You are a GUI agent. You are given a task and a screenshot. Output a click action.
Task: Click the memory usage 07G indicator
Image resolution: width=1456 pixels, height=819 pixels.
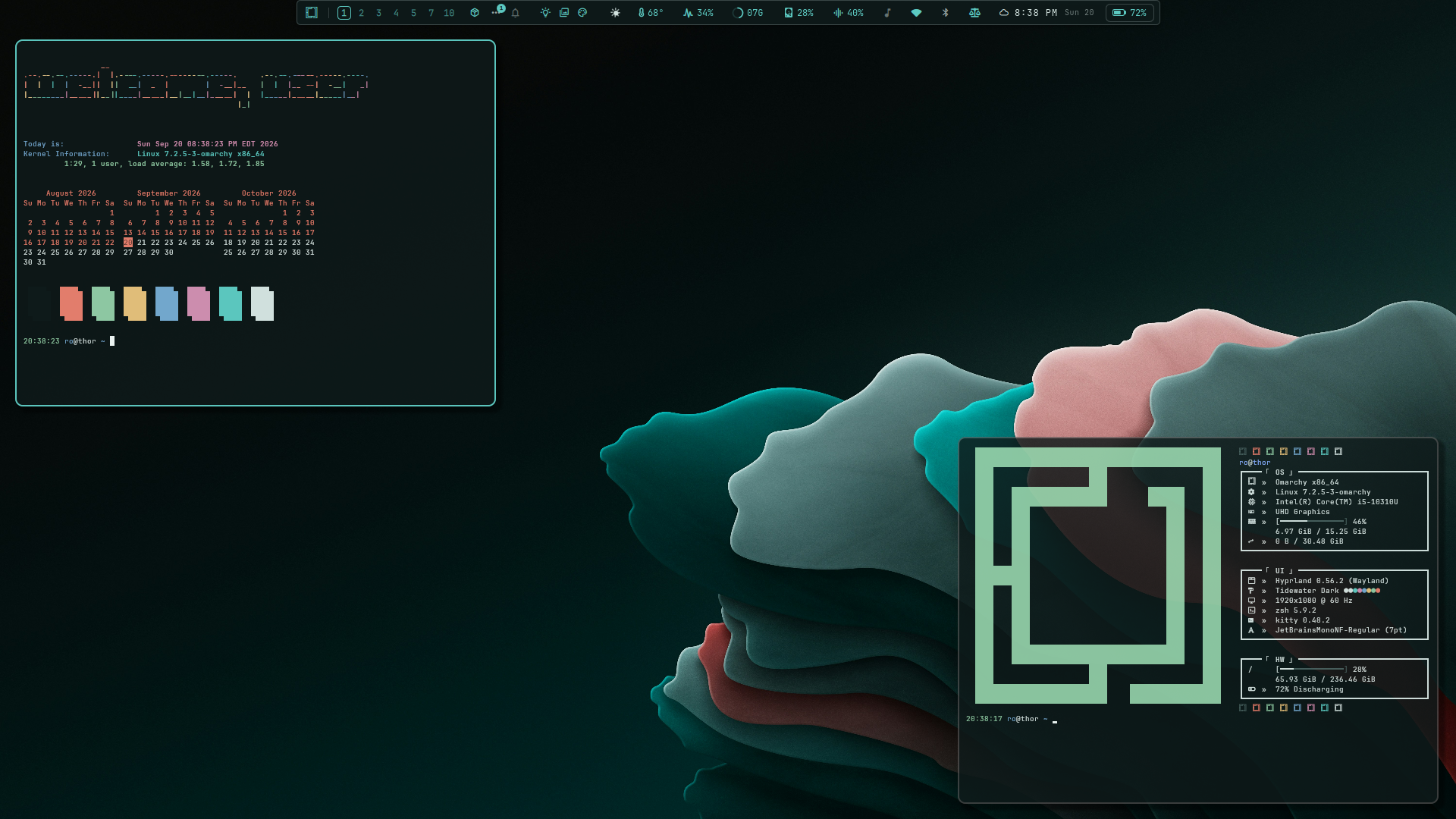(748, 13)
